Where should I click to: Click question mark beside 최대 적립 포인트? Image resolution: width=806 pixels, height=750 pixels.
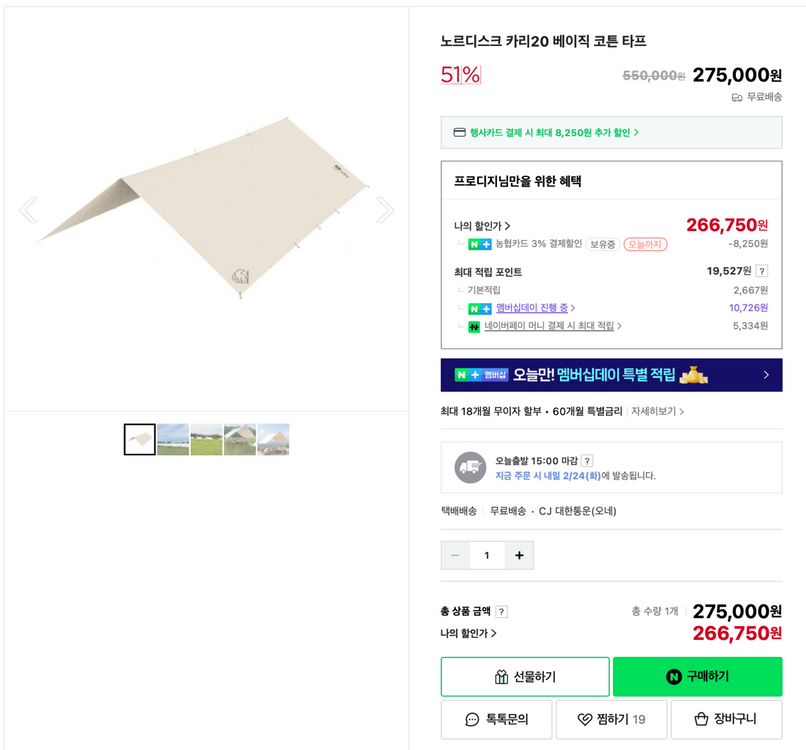click(762, 270)
